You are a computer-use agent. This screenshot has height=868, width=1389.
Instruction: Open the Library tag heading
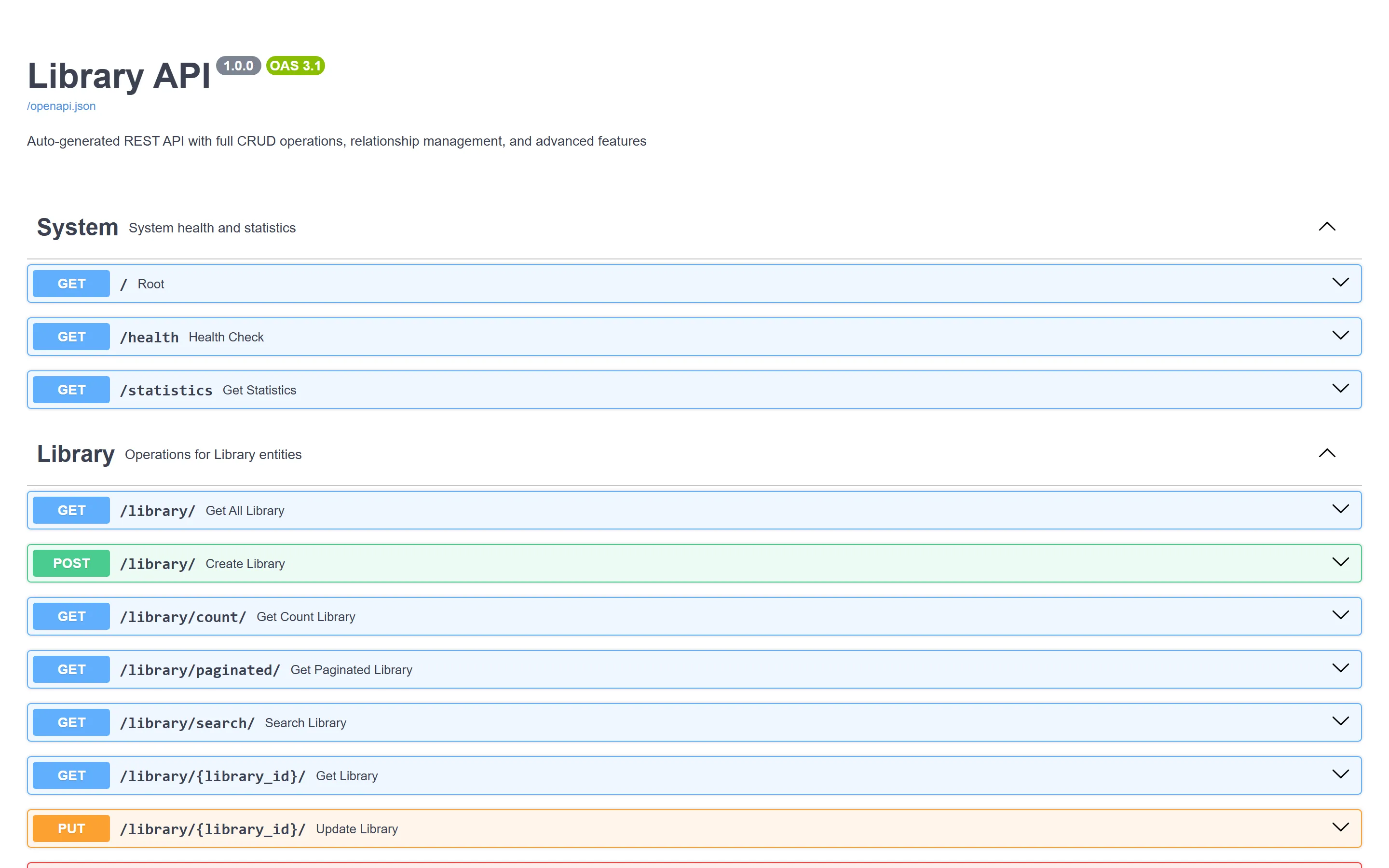tap(76, 454)
